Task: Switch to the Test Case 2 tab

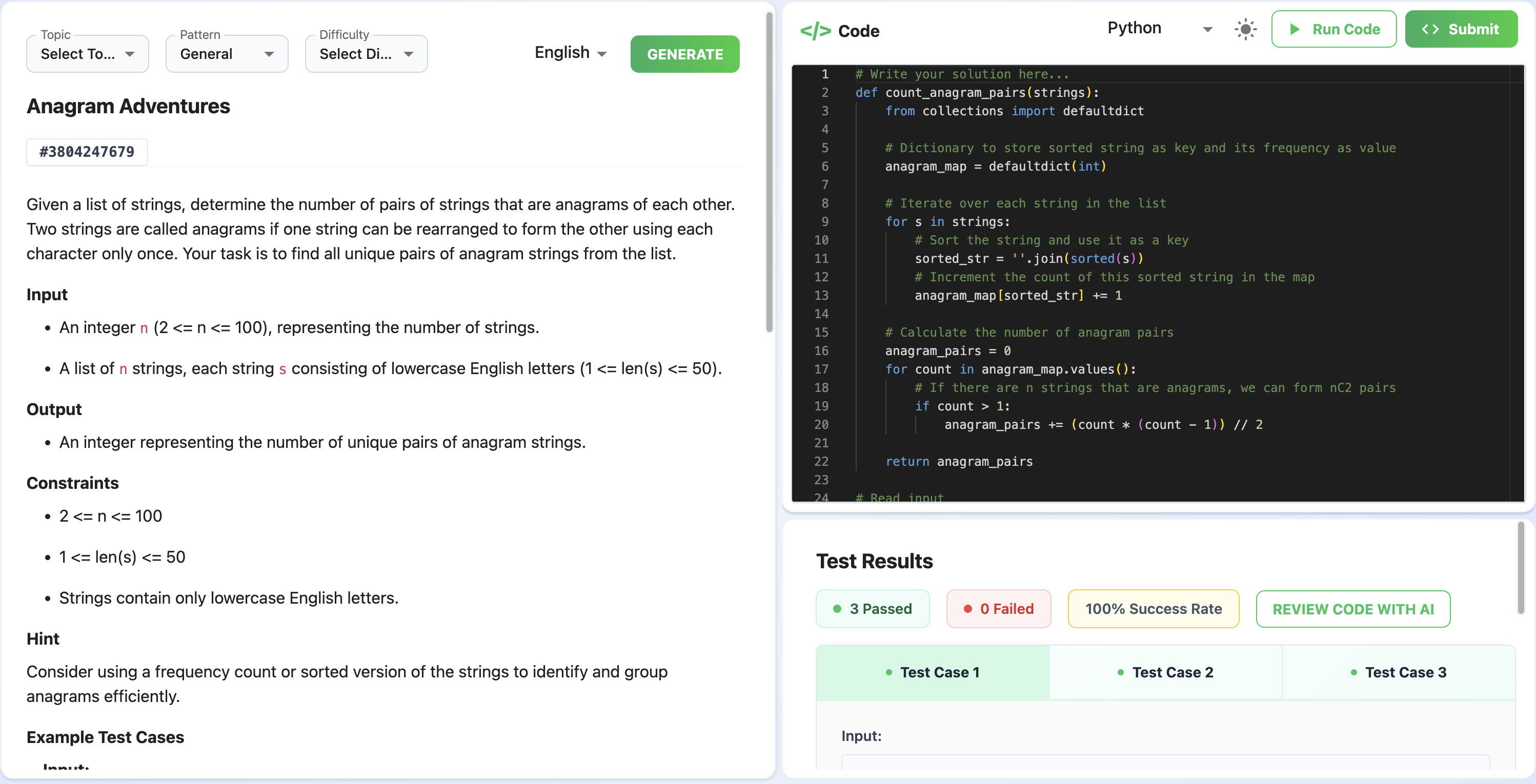Action: coord(1166,672)
